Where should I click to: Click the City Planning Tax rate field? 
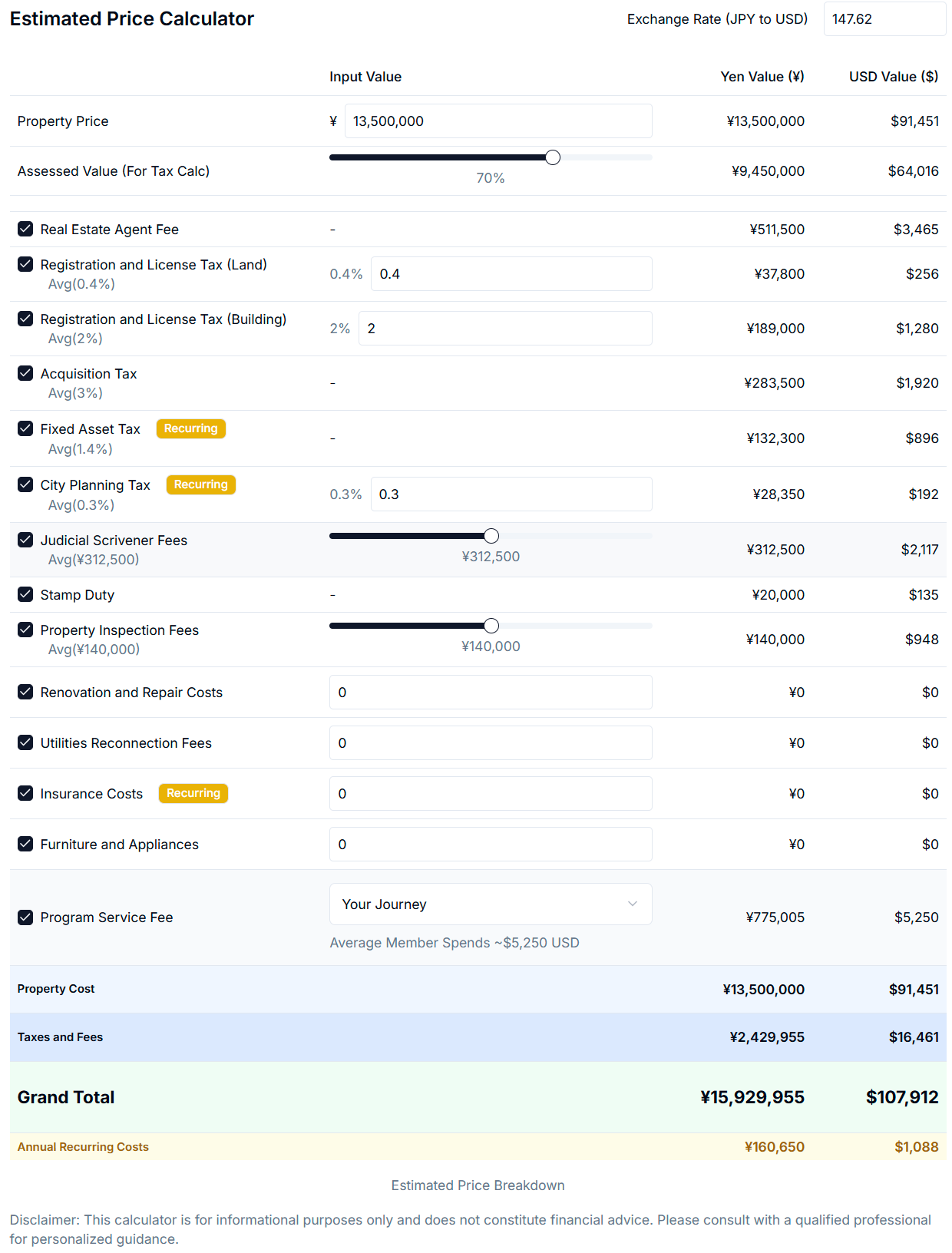[x=511, y=494]
